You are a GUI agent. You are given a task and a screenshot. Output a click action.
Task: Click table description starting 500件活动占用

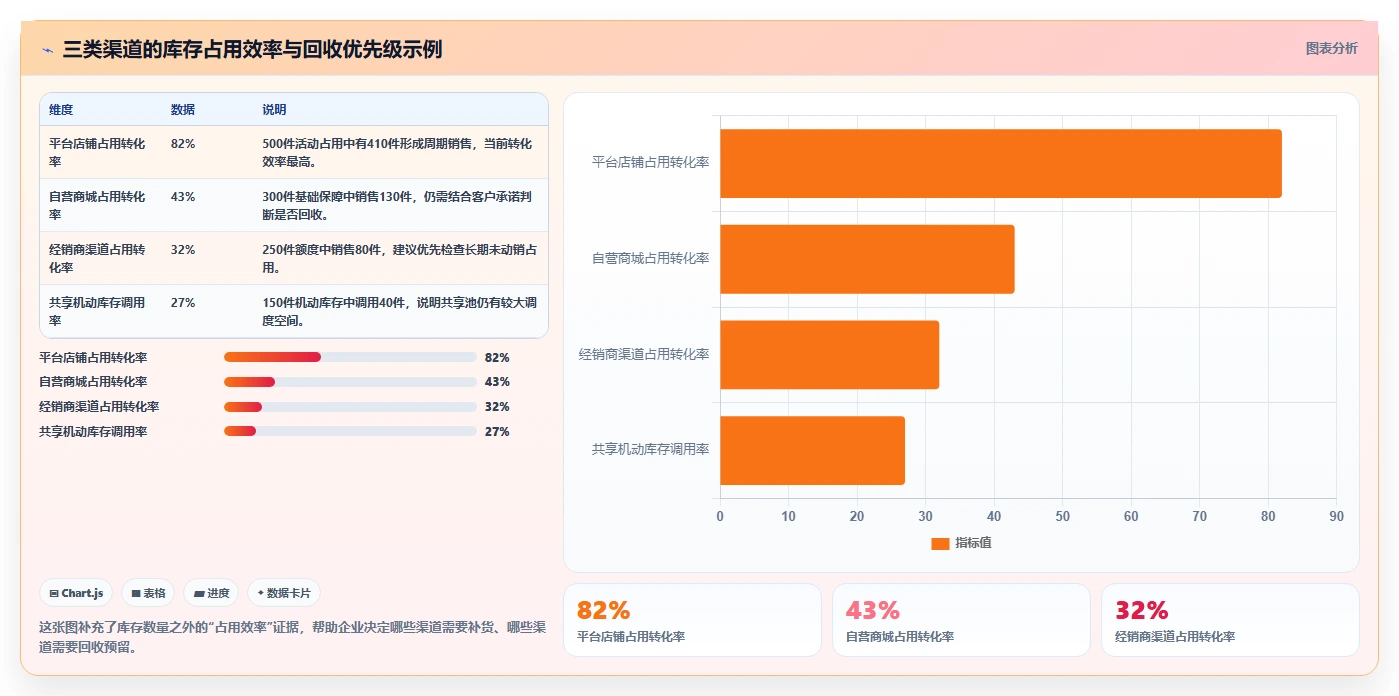(397, 152)
